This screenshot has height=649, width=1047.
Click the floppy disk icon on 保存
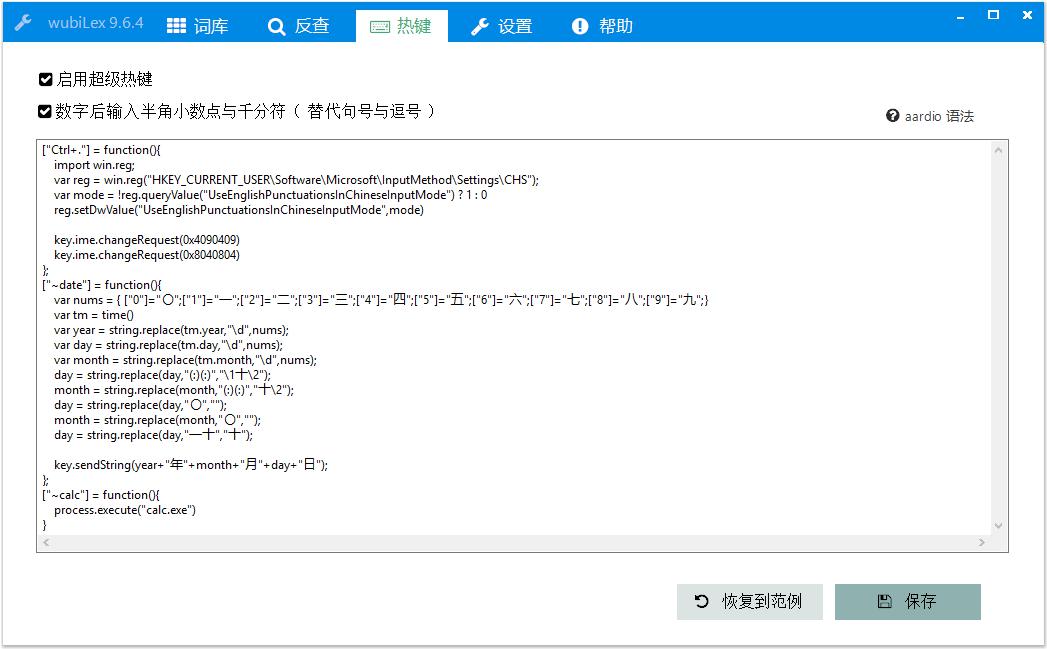884,601
